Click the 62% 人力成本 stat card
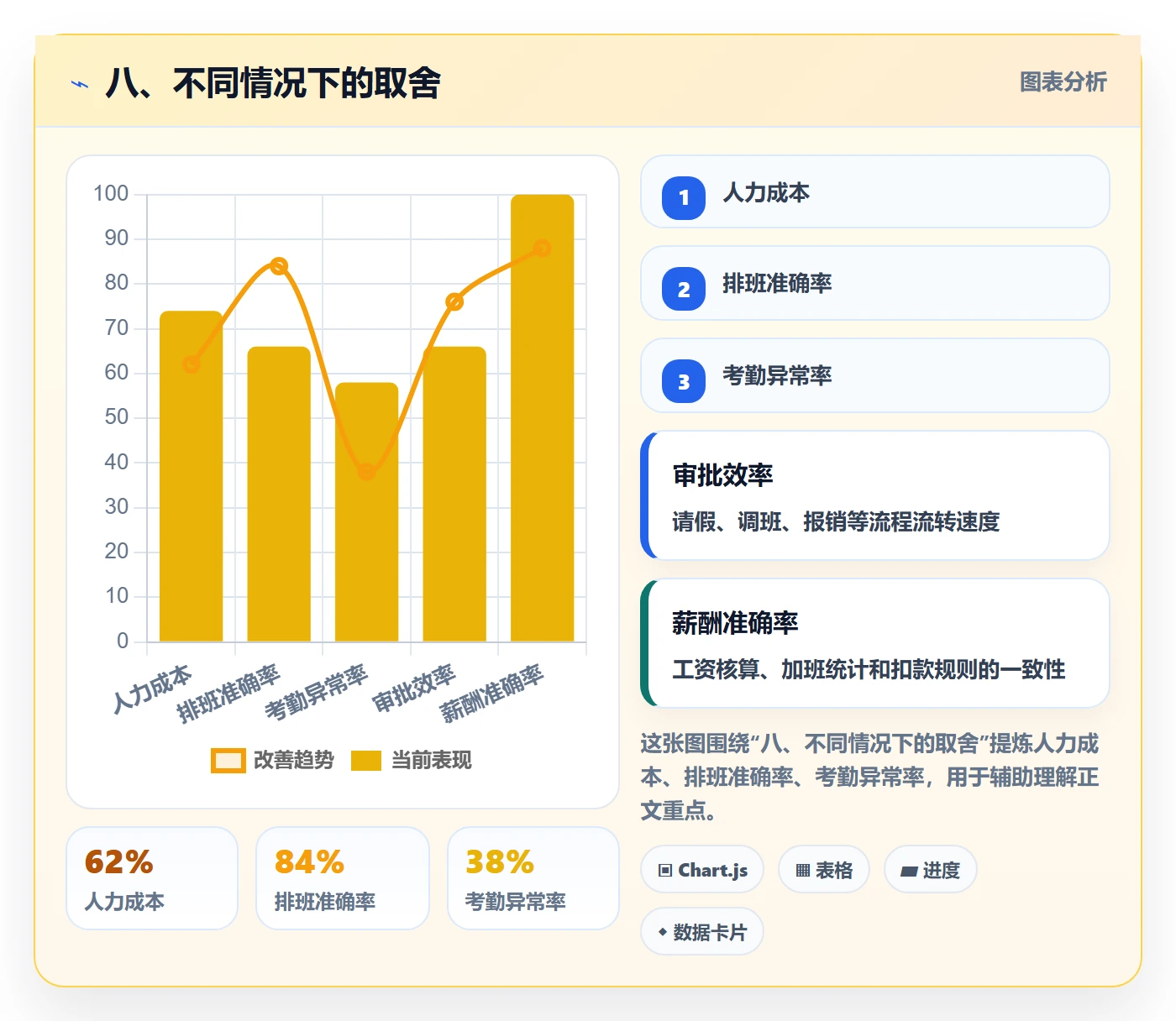 point(152,878)
